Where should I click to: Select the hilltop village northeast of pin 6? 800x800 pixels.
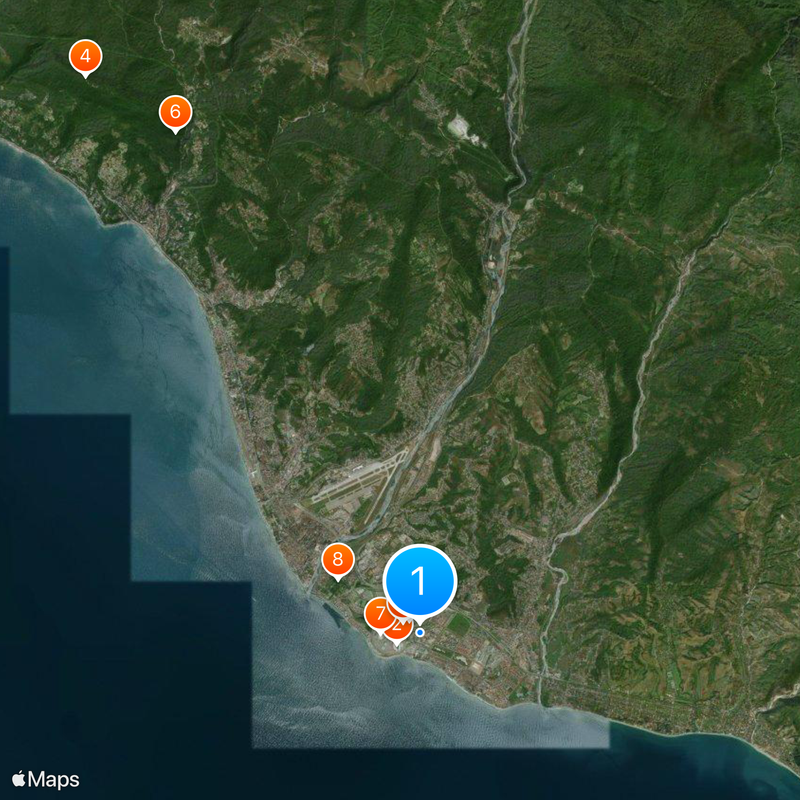(204, 31)
